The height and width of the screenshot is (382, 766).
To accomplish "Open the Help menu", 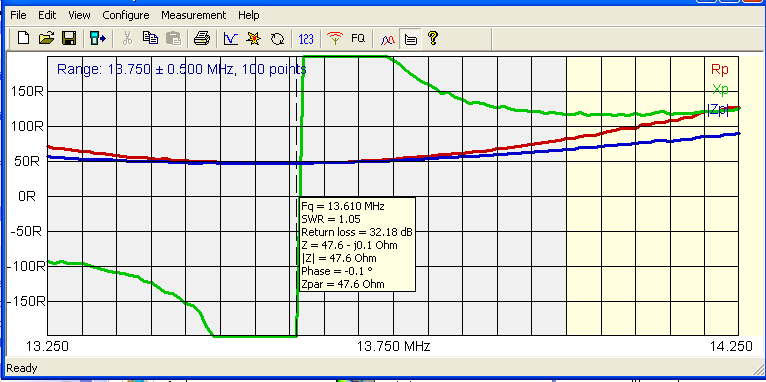I will [248, 15].
